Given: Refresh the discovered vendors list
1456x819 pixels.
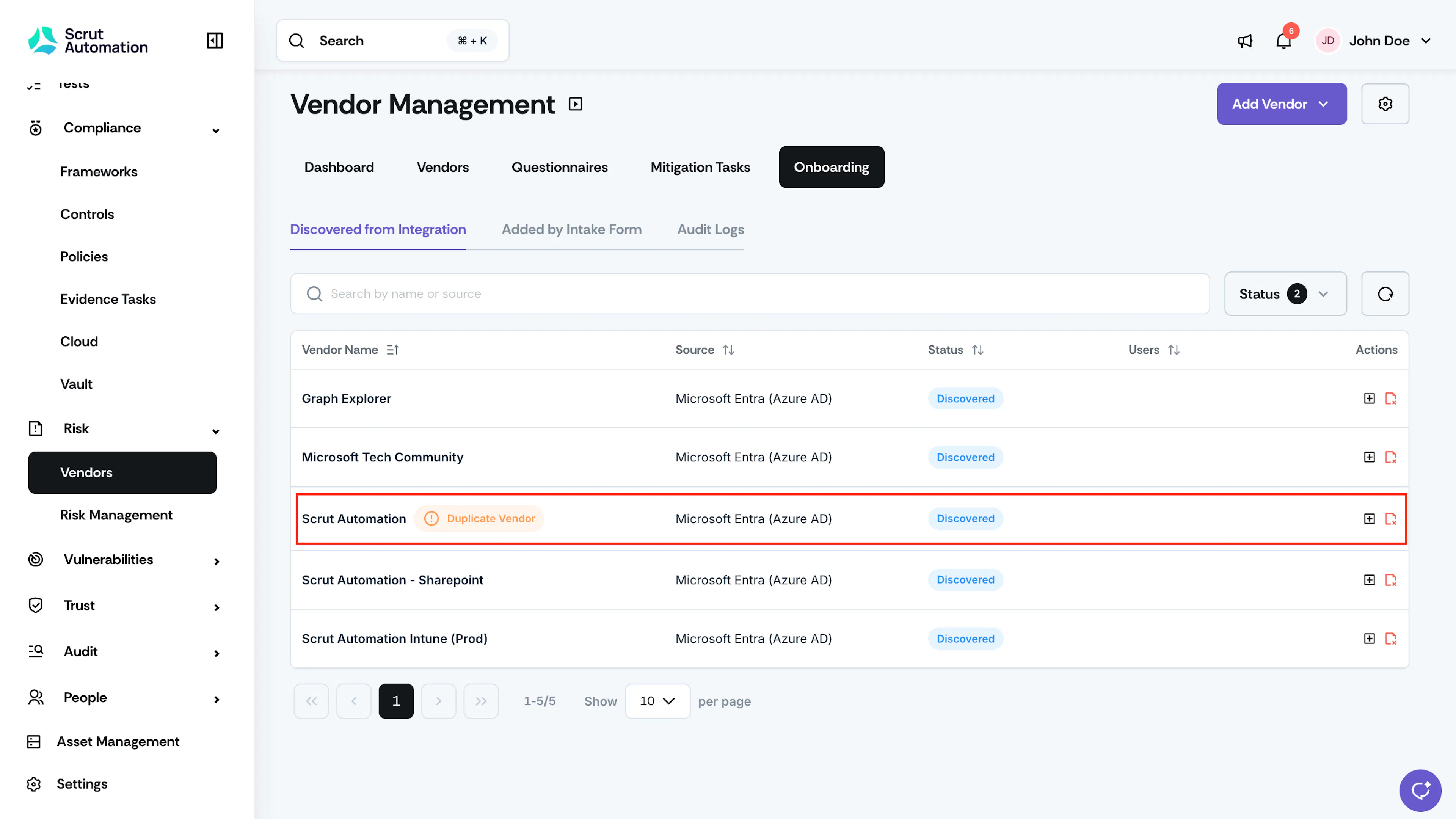Looking at the screenshot, I should point(1385,294).
